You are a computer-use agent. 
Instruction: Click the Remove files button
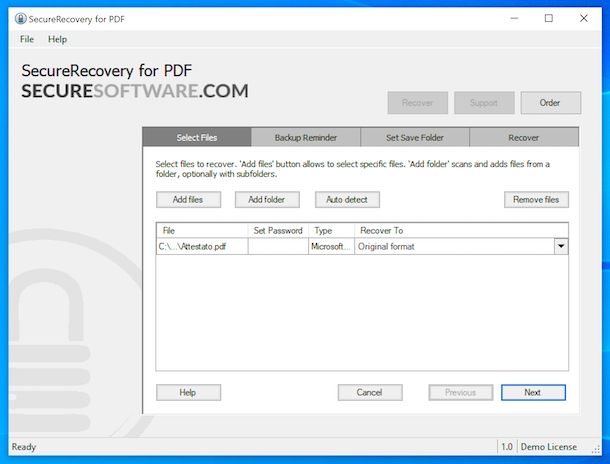tap(536, 200)
